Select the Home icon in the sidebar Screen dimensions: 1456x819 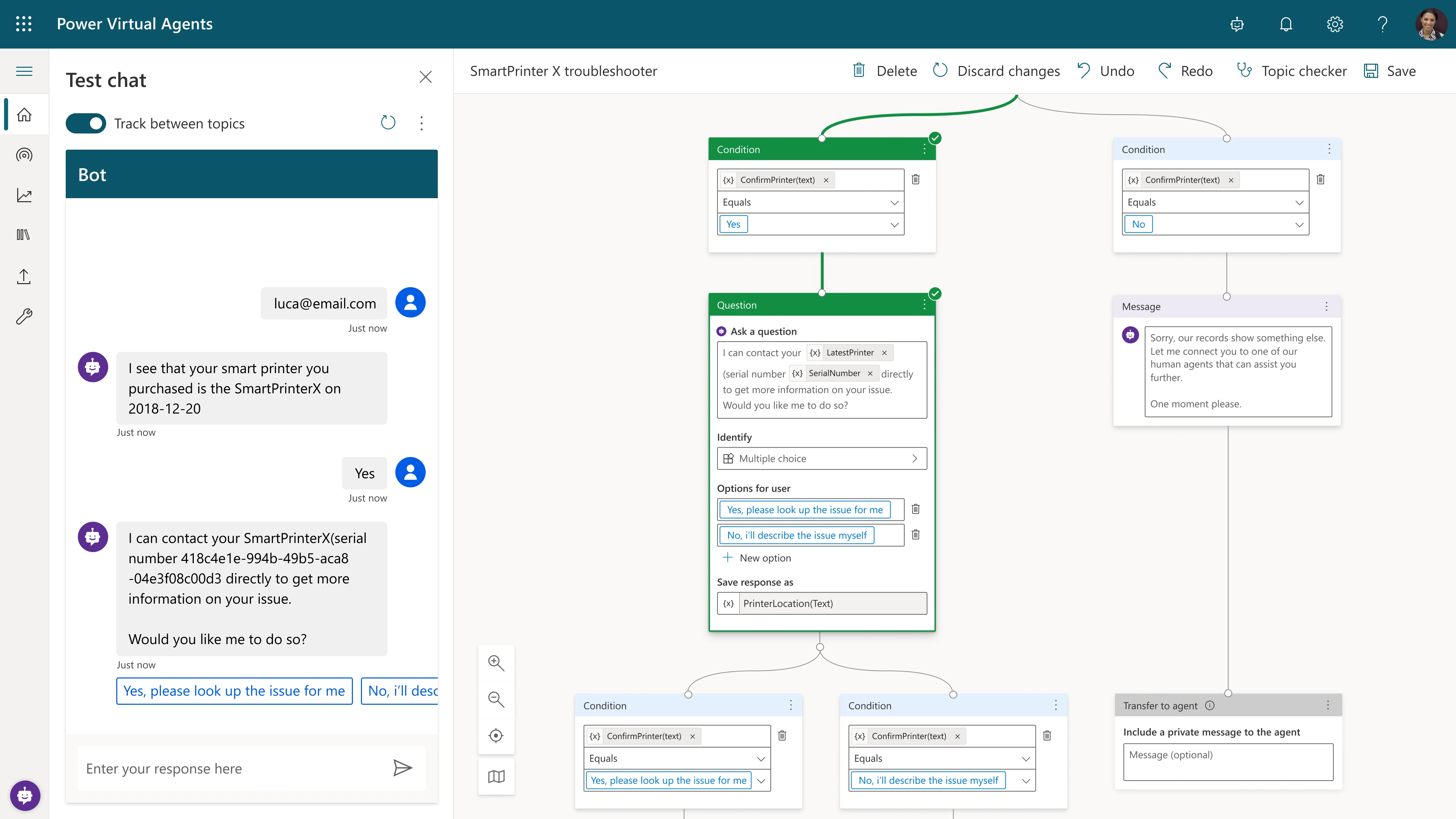(x=24, y=114)
